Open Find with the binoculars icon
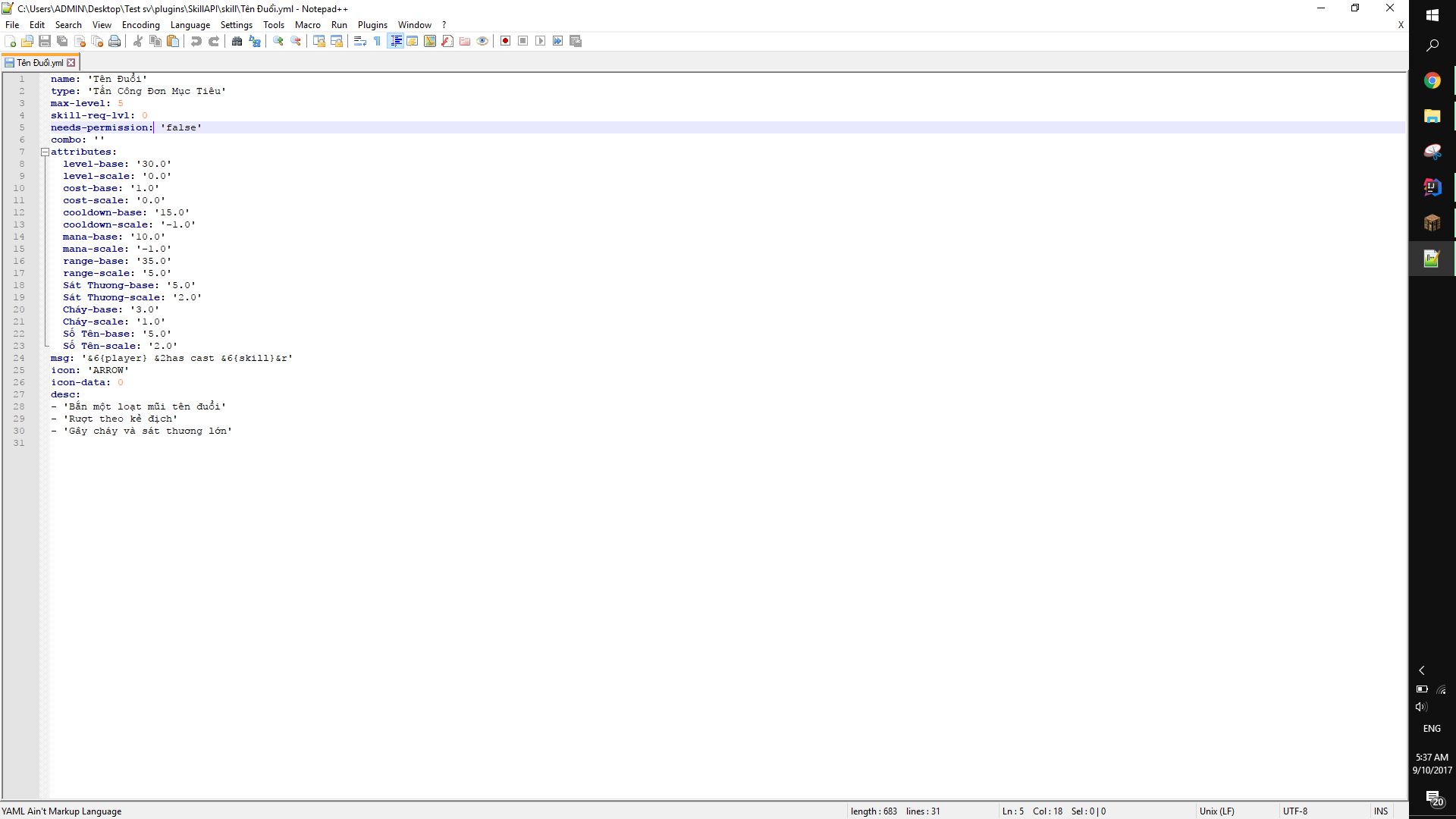 (237, 41)
